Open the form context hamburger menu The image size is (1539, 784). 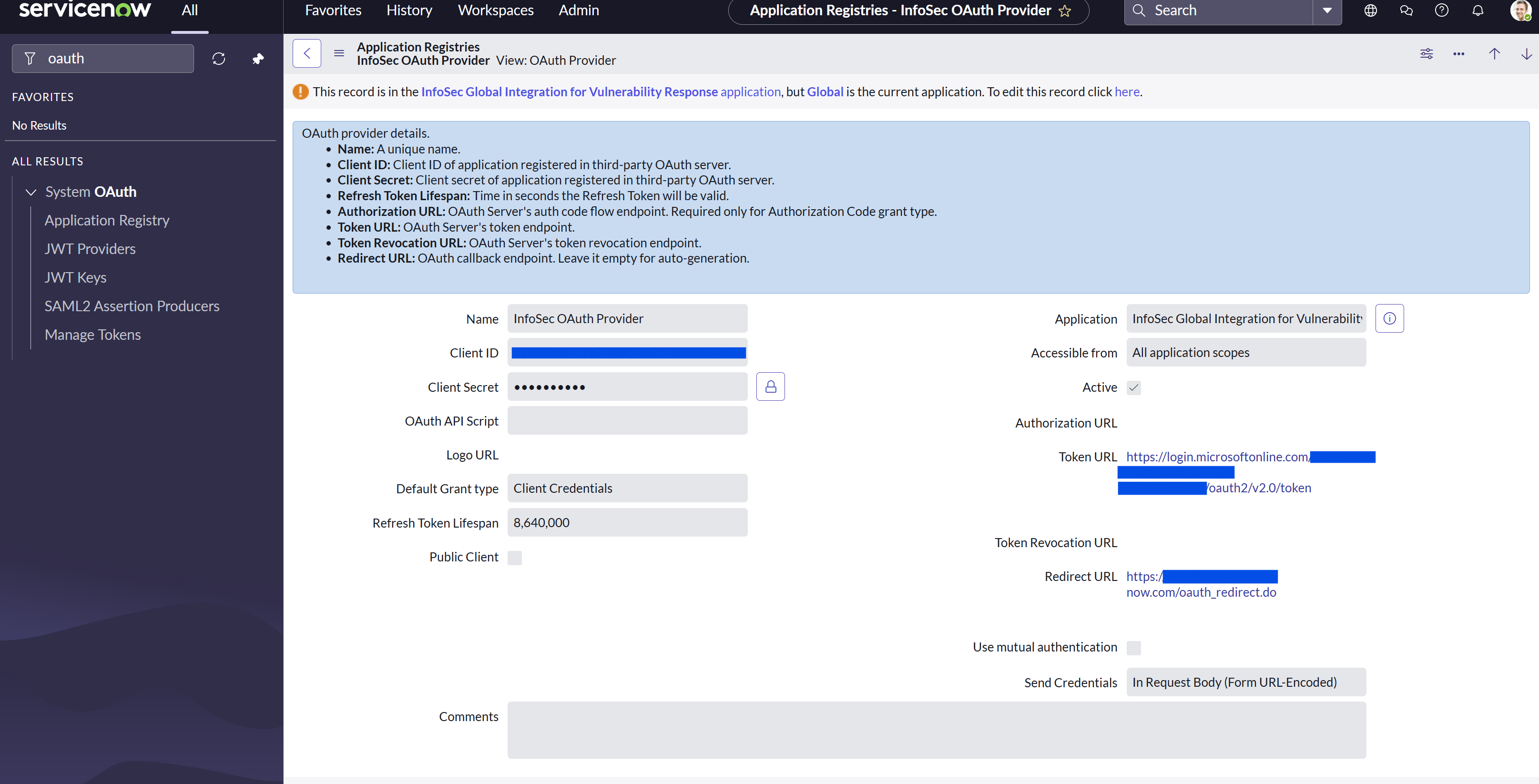(x=339, y=53)
